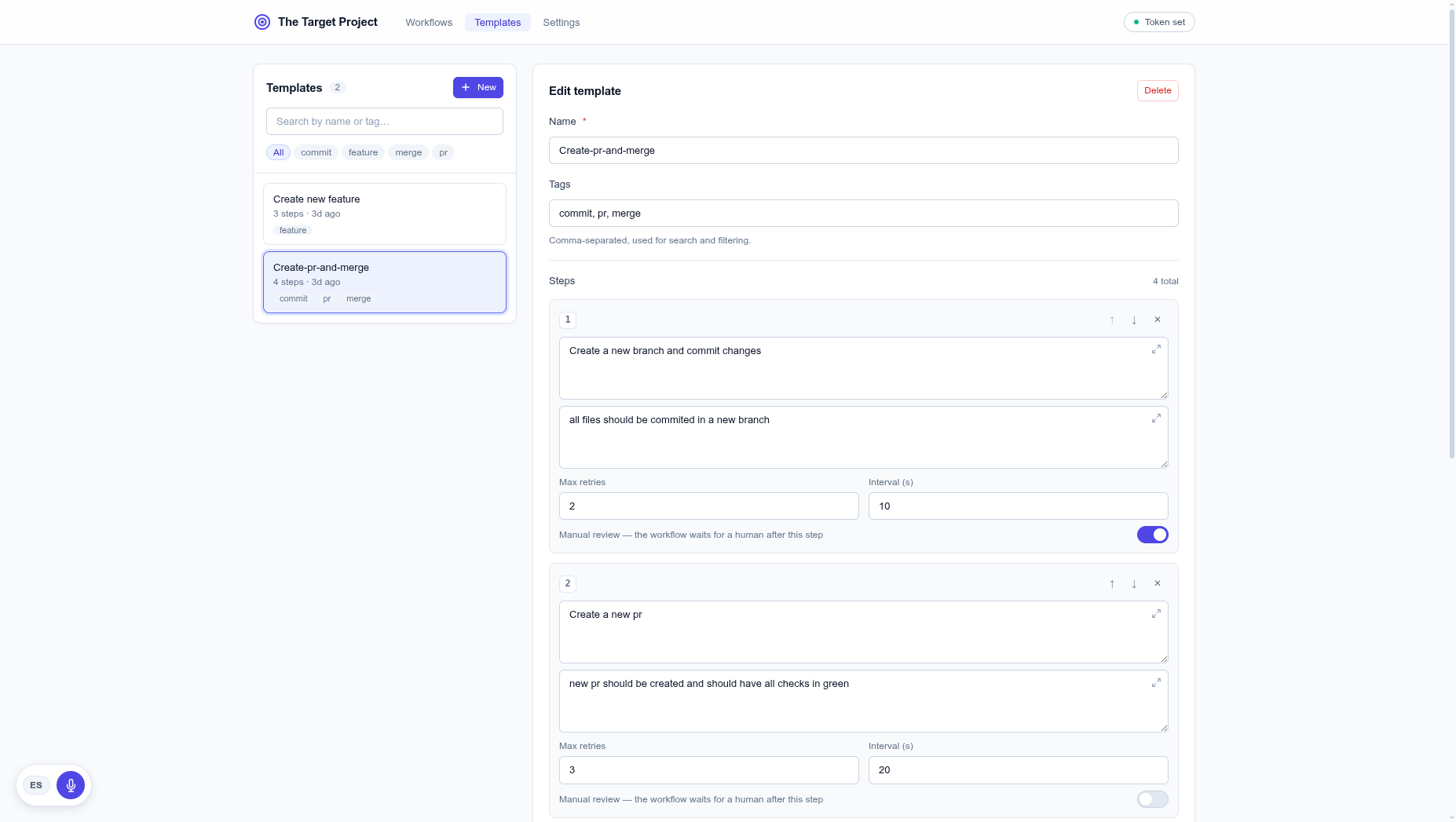
Task: Activate the microphone voice button
Action: [71, 785]
